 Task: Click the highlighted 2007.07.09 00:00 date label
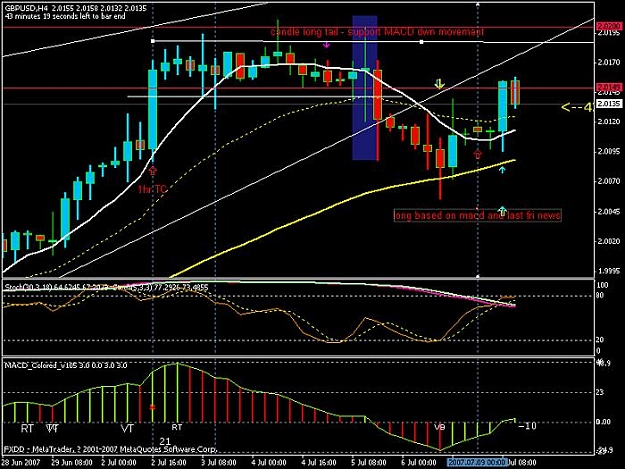pos(477,462)
